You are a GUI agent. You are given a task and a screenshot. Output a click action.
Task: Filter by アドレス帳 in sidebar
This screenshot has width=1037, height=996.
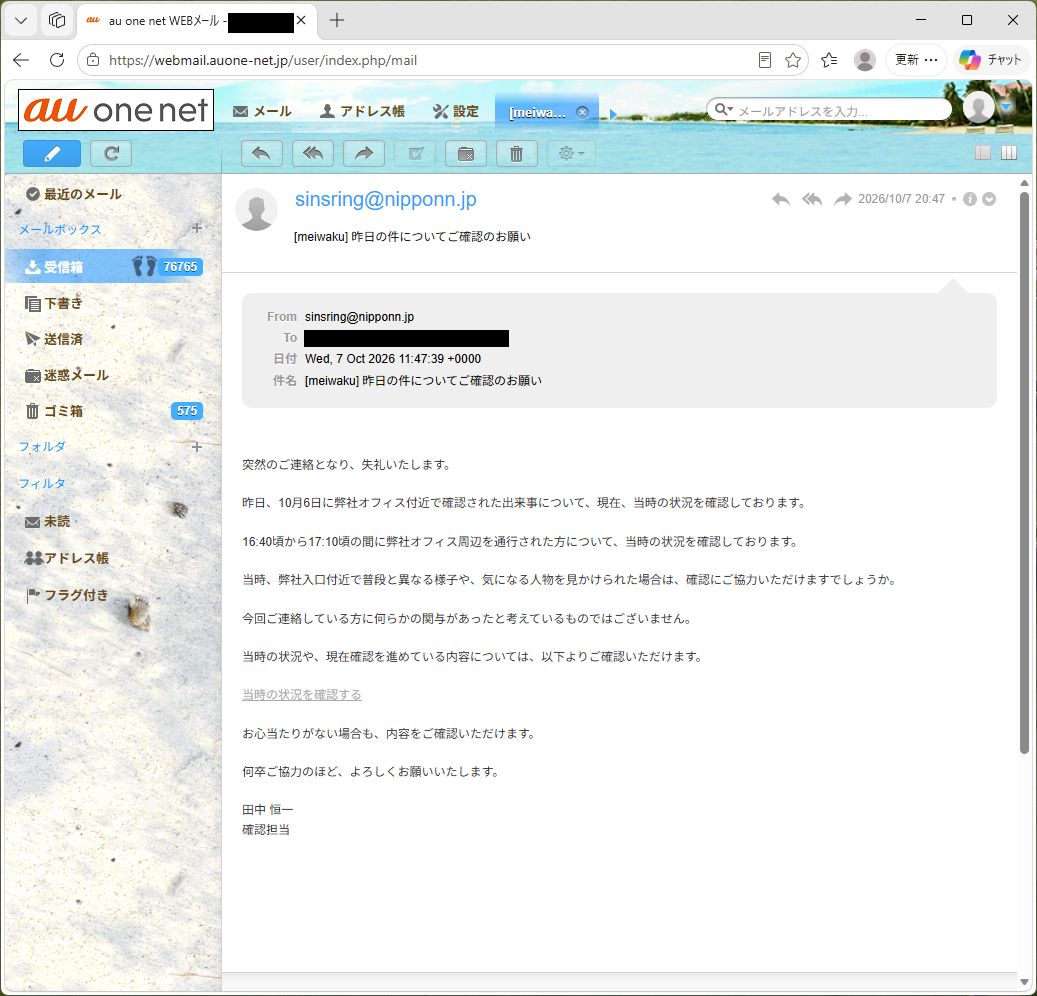(67, 558)
